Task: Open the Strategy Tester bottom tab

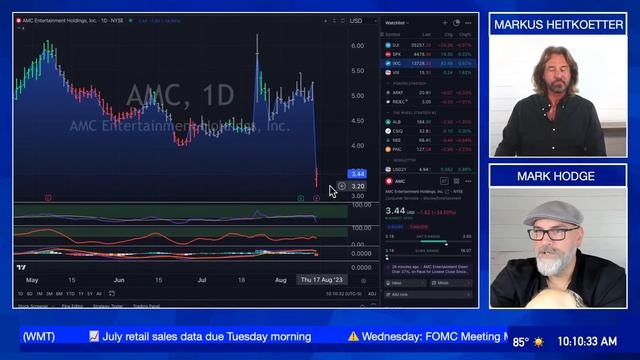Action: [x=108, y=306]
